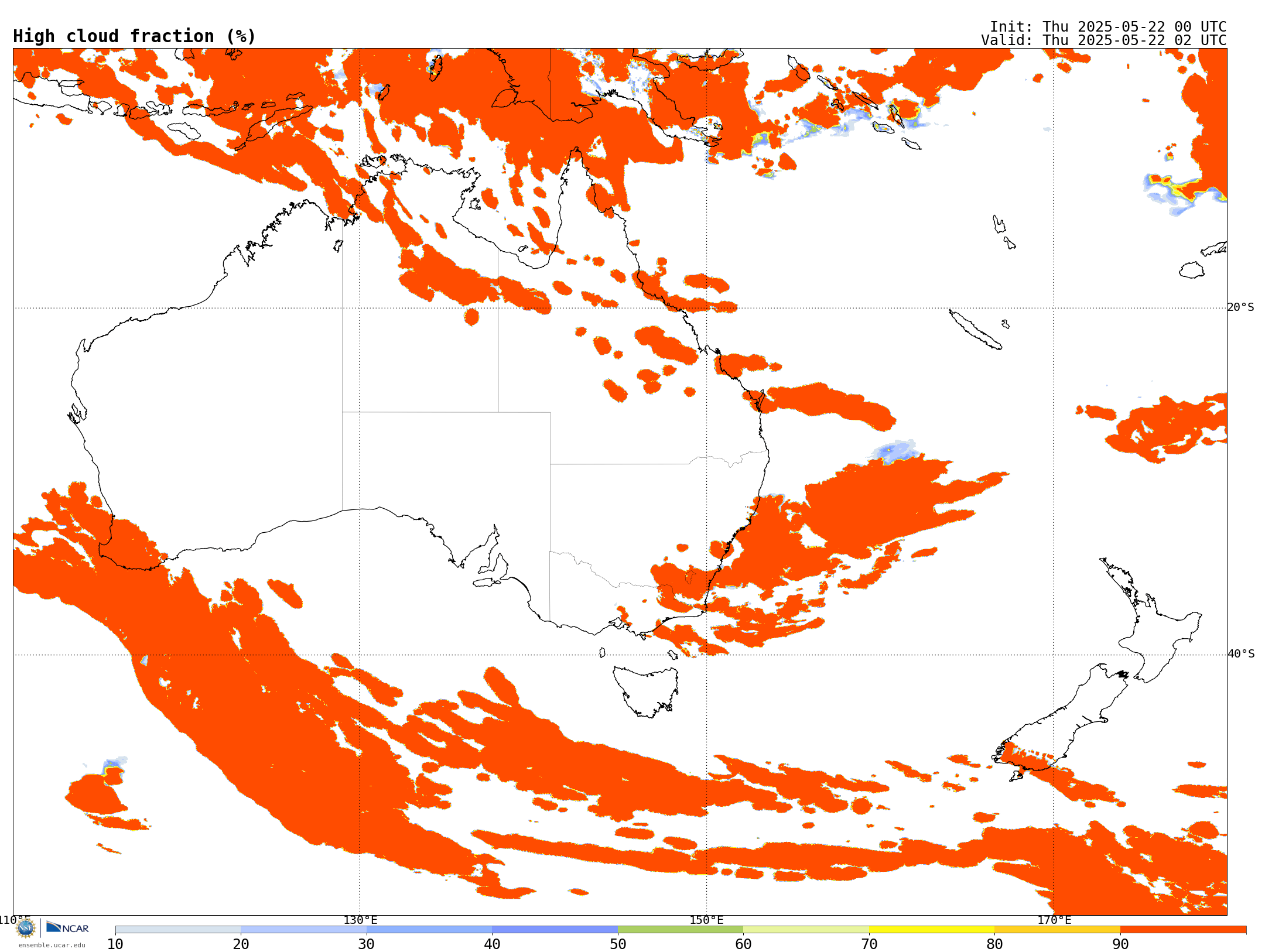Image resolution: width=1265 pixels, height=952 pixels.
Task: Click the colorbar label "40"
Action: 492,944
